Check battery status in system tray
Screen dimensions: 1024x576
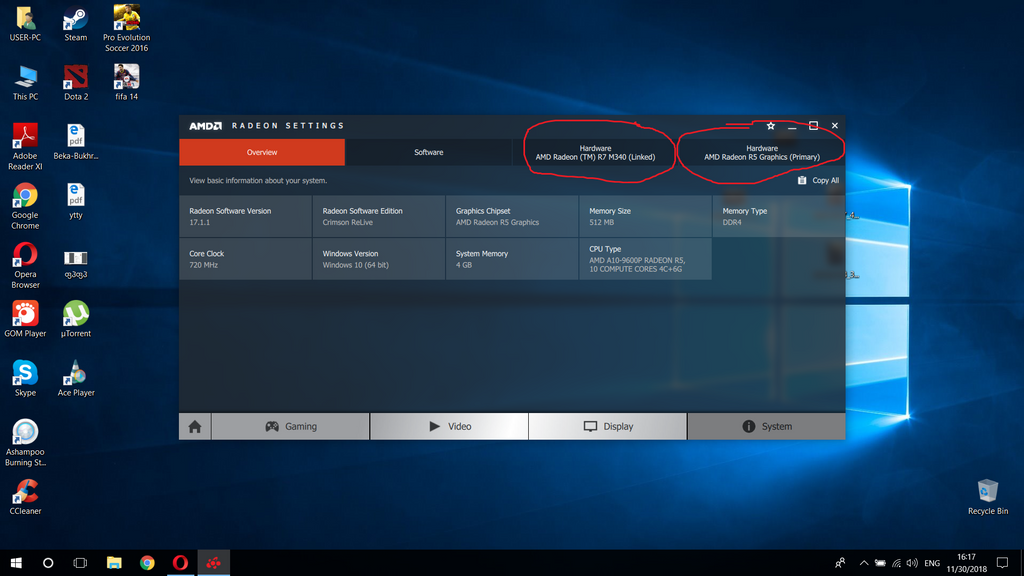pos(880,563)
